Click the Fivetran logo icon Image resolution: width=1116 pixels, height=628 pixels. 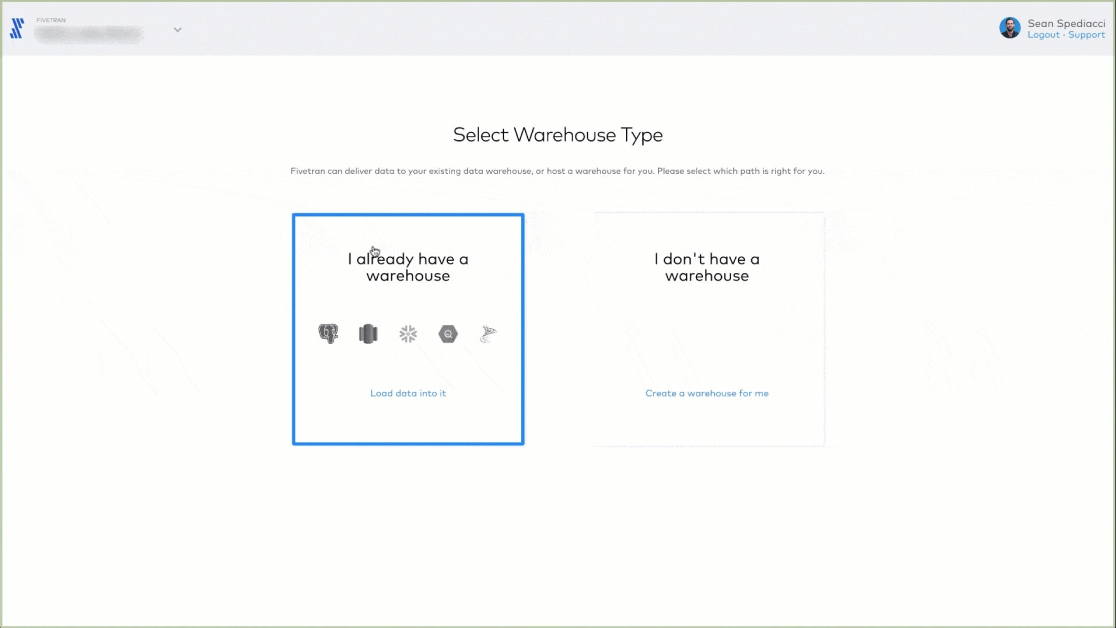[17, 29]
